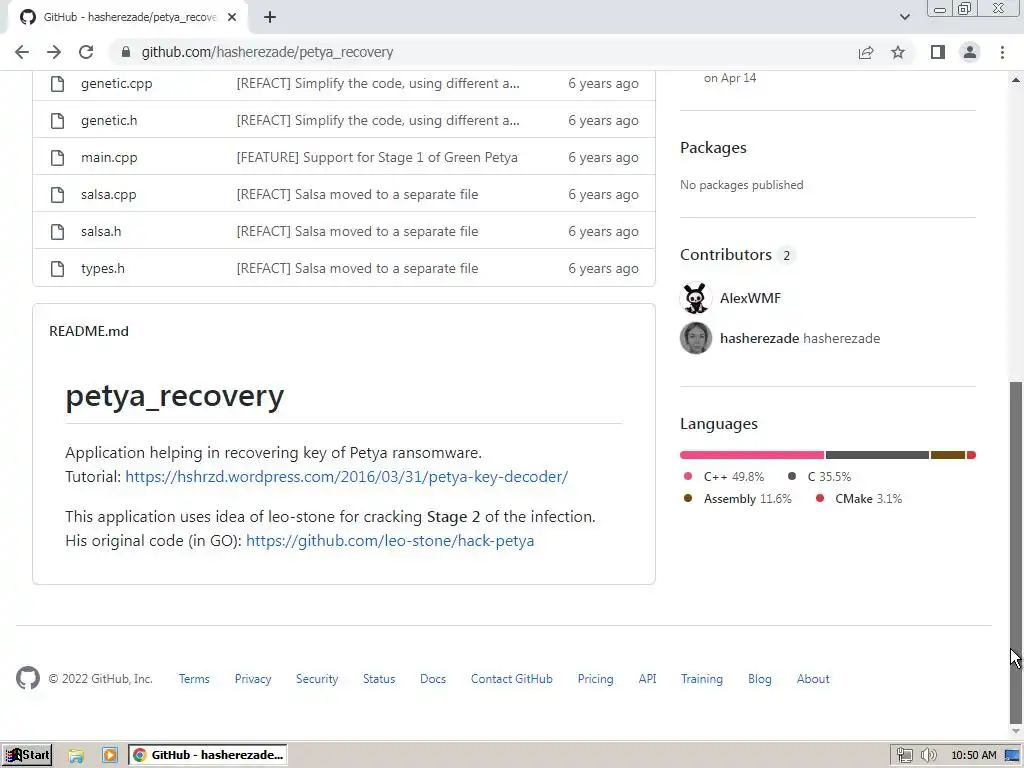Open the Docs footer link
The image size is (1024, 768).
pos(433,679)
